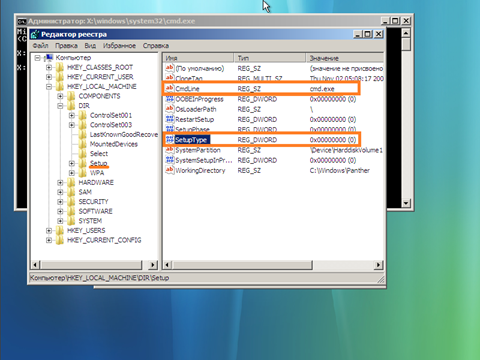Click the string icon of CmdLine value
The height and width of the screenshot is (360, 480).
coord(170,89)
